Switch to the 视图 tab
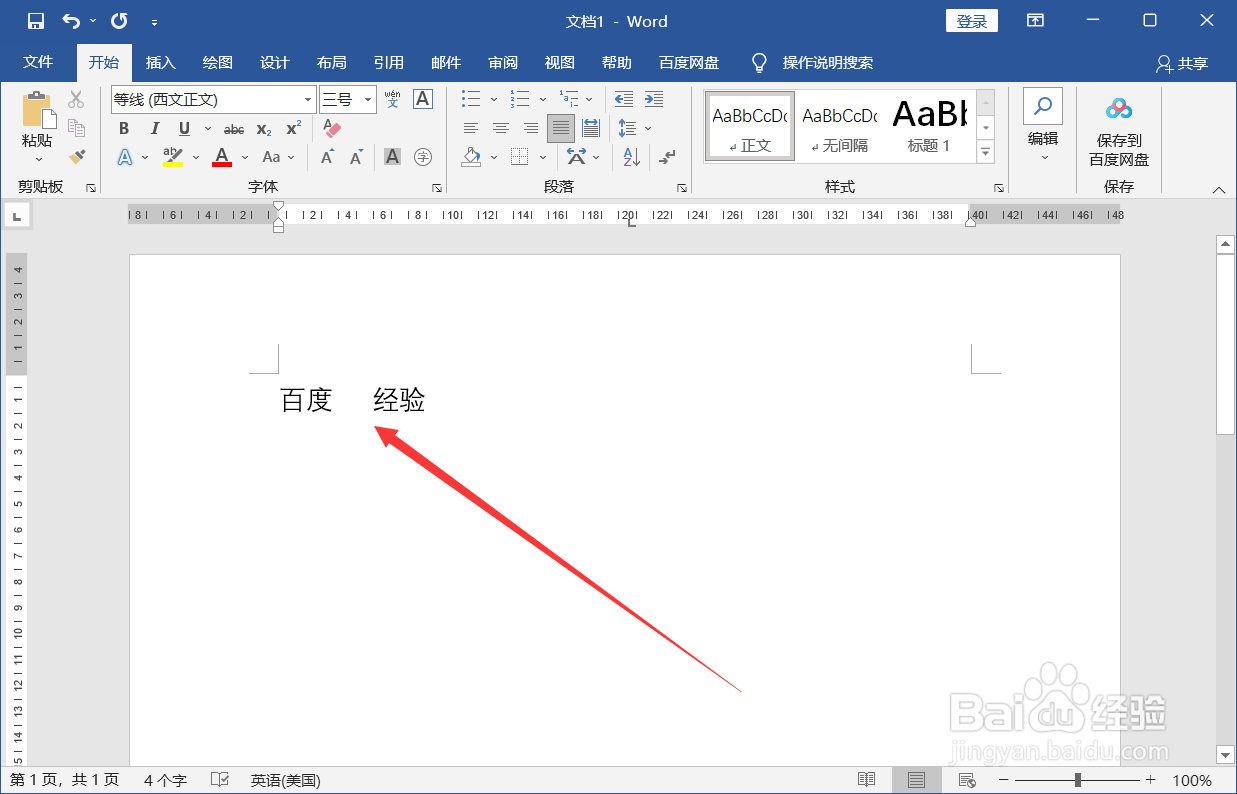 [x=560, y=62]
